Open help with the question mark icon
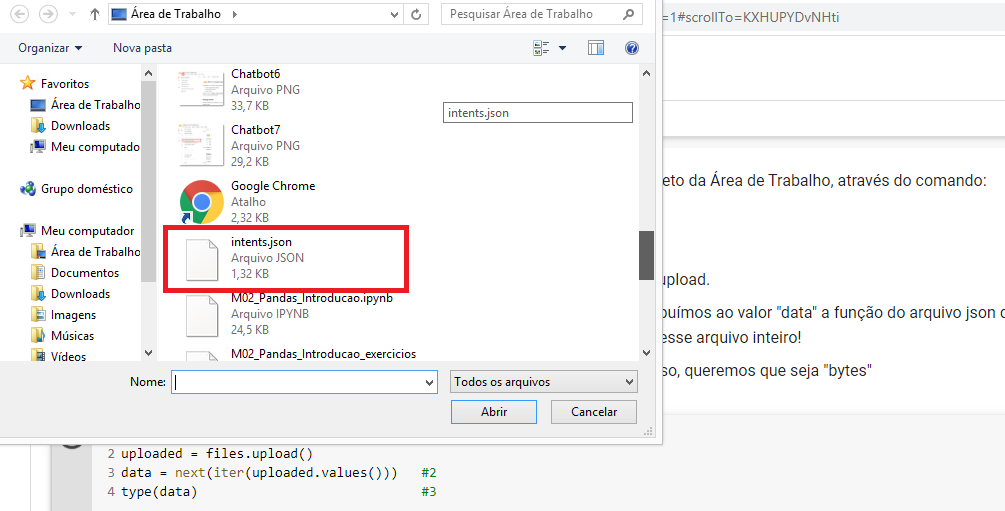Image resolution: width=1005 pixels, height=511 pixels. click(632, 48)
